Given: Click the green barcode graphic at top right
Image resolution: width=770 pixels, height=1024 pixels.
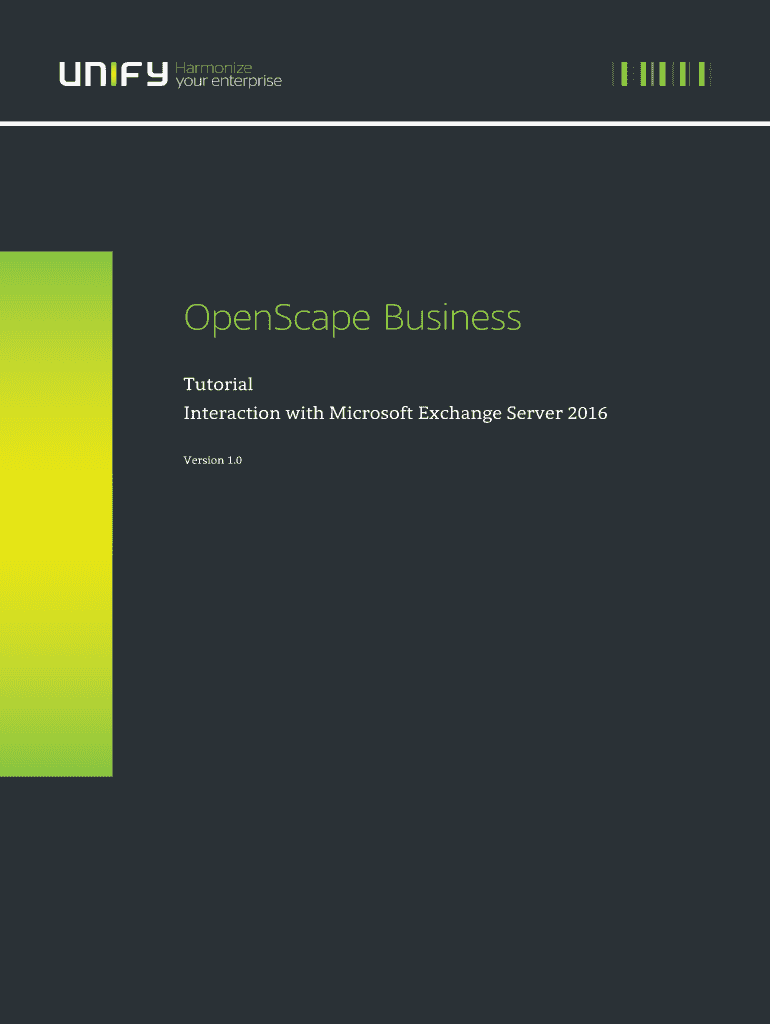Looking at the screenshot, I should 661,73.
